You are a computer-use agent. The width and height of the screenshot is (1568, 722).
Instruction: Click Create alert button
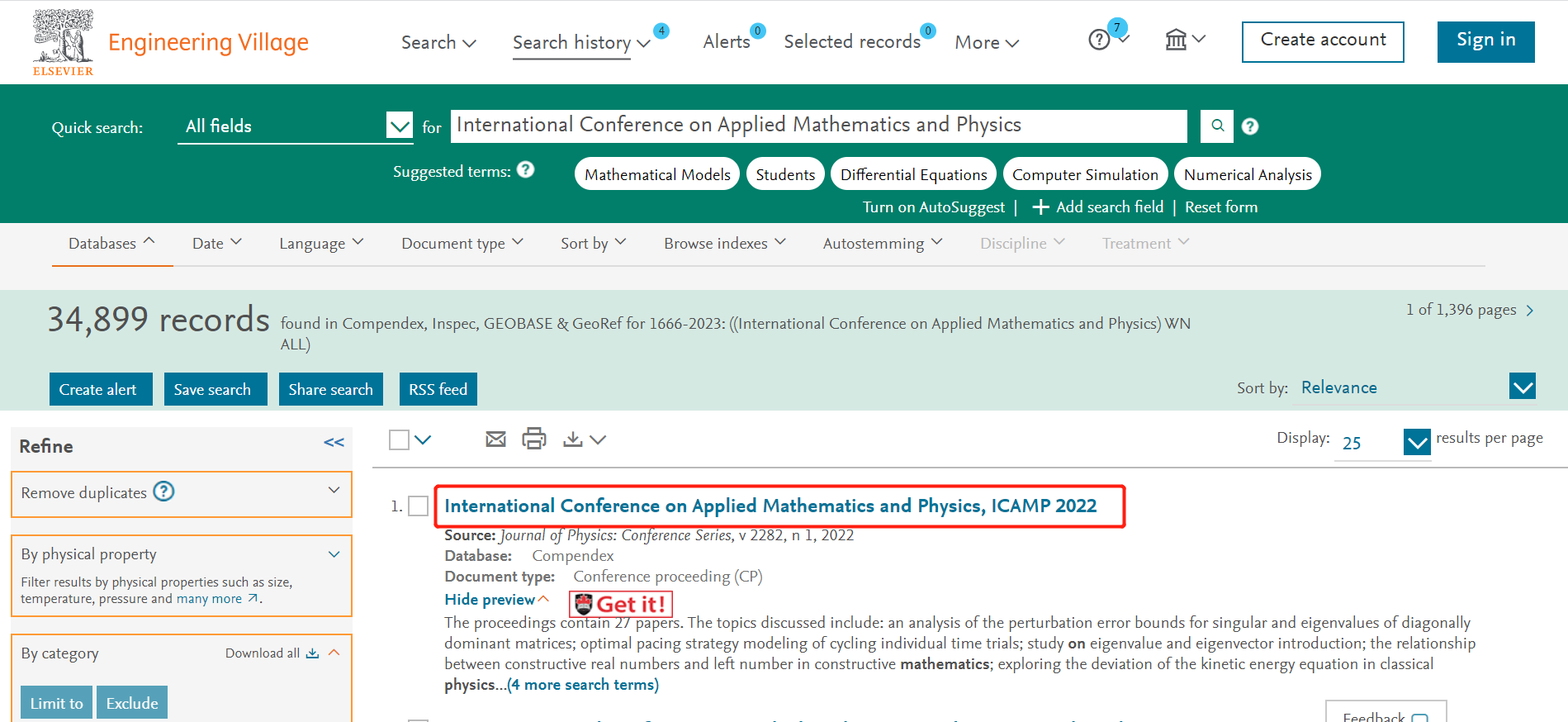click(x=101, y=389)
